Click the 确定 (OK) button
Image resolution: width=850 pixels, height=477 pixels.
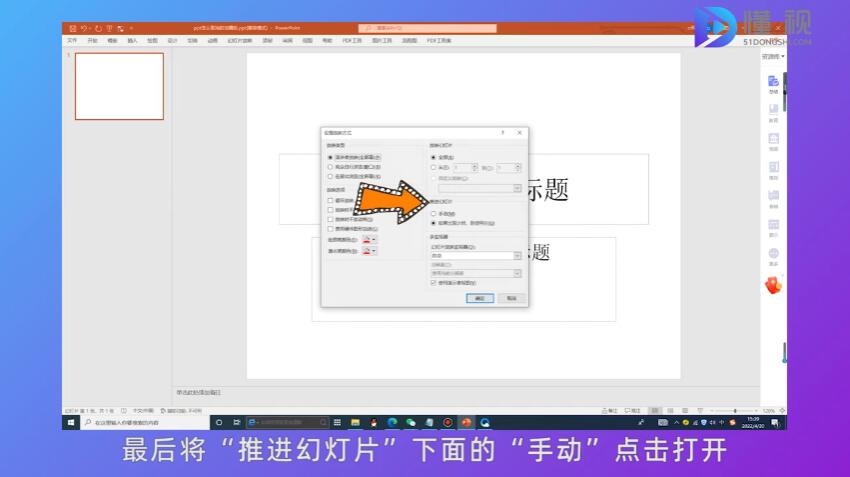[x=480, y=298]
